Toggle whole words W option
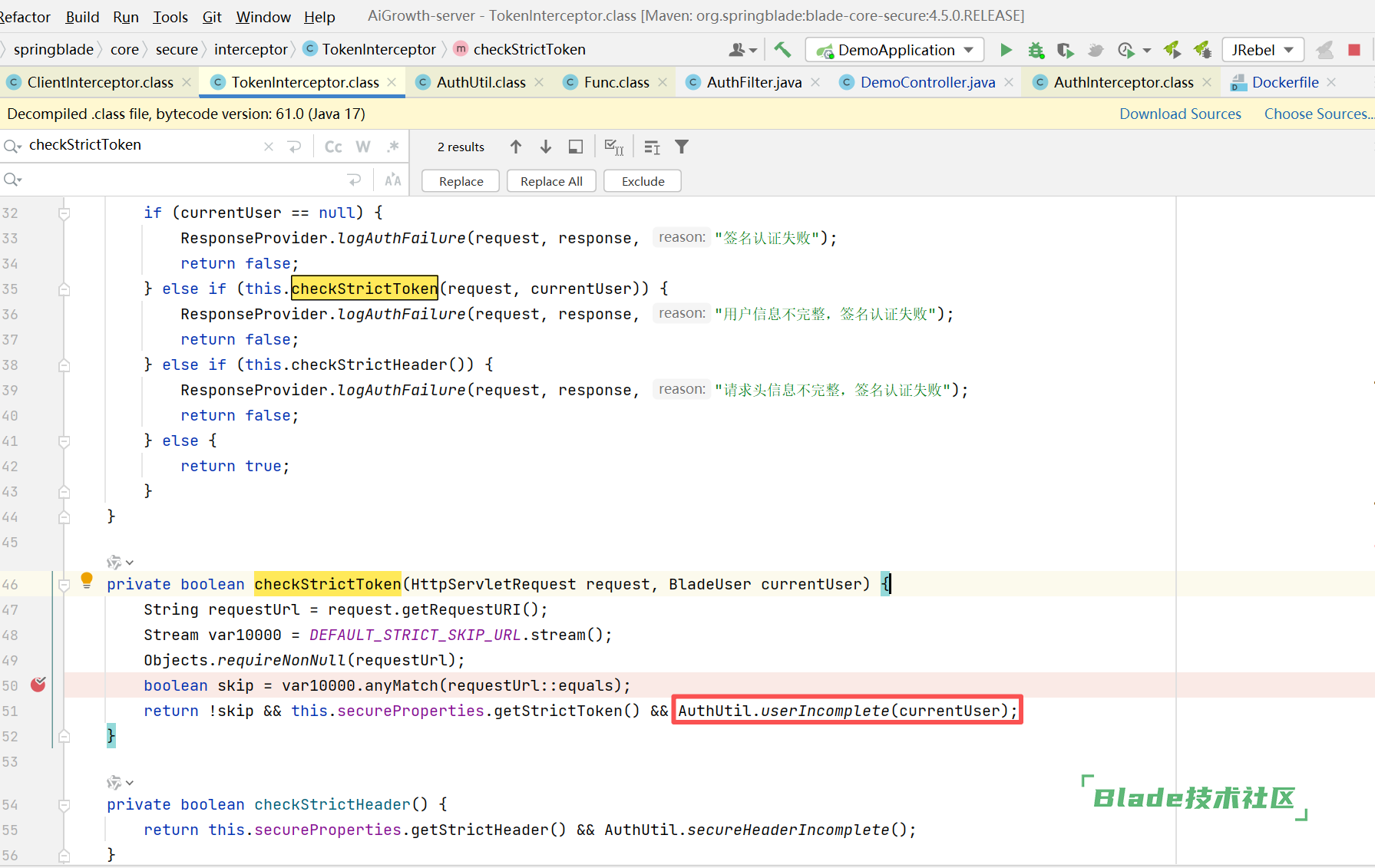This screenshot has width=1375, height=868. 363,147
